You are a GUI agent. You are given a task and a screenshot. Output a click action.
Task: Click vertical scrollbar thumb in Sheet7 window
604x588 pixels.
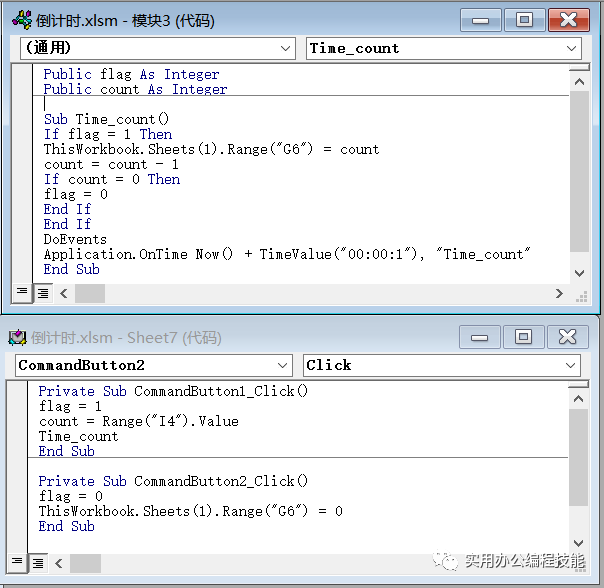point(578,457)
